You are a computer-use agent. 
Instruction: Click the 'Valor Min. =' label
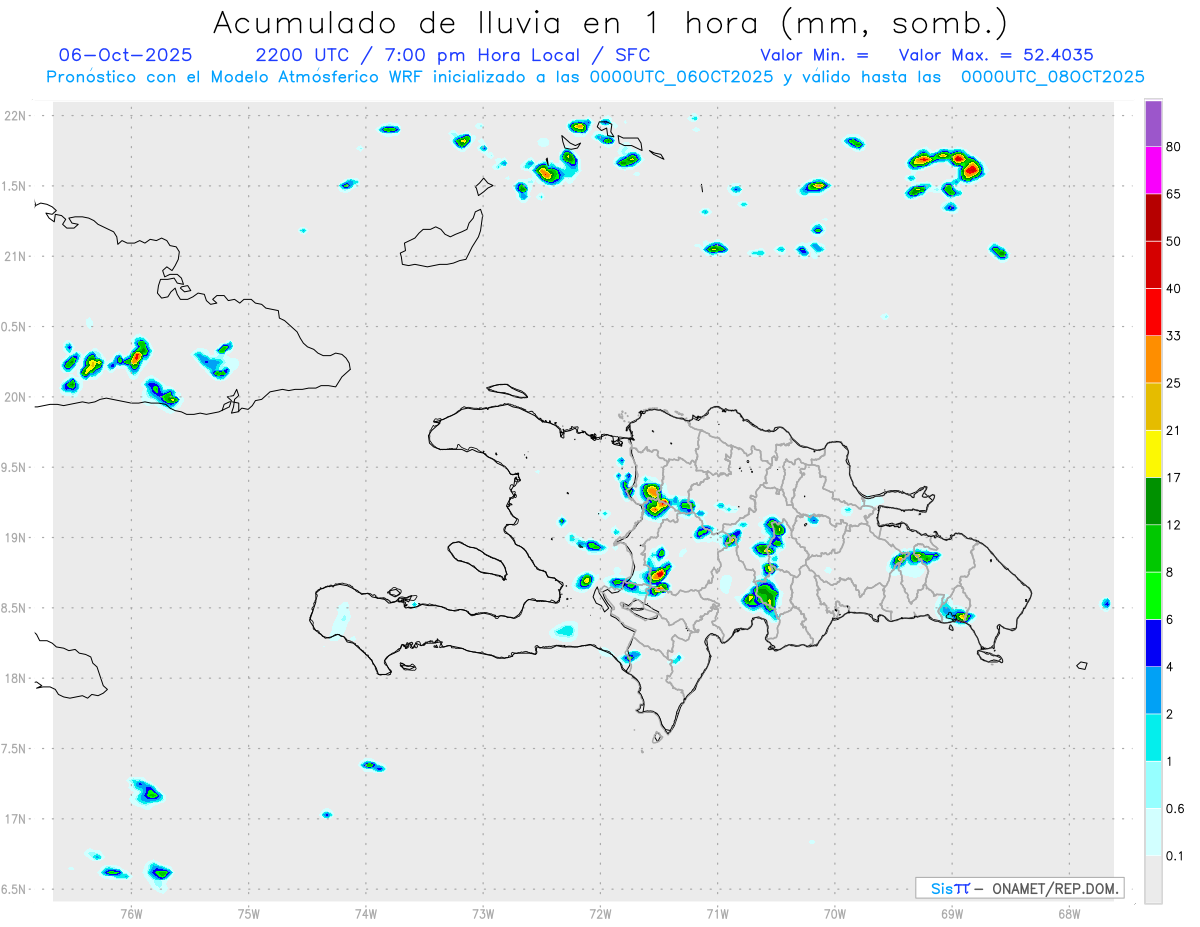pos(814,55)
